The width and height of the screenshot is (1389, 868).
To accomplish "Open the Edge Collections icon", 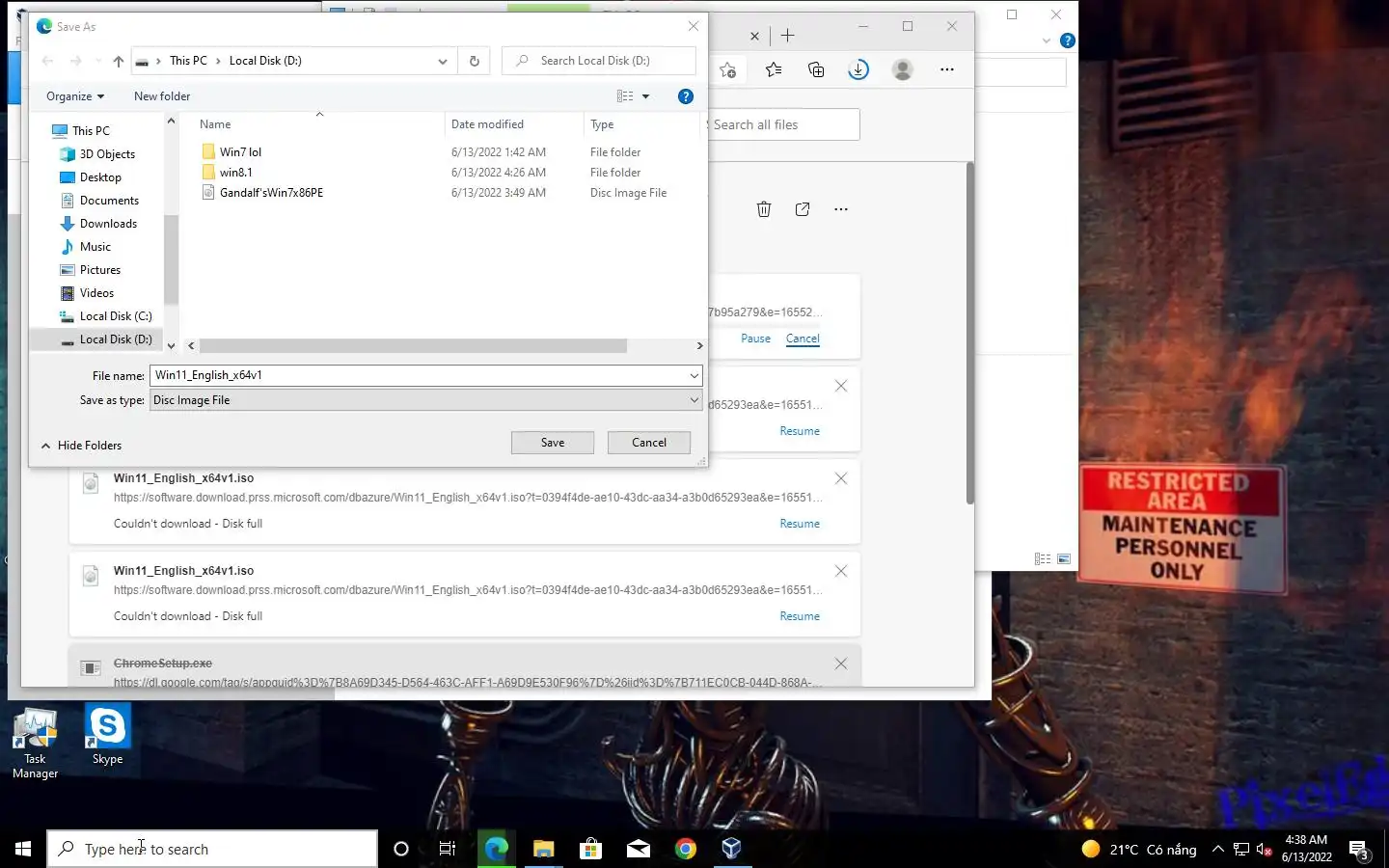I will [x=816, y=69].
